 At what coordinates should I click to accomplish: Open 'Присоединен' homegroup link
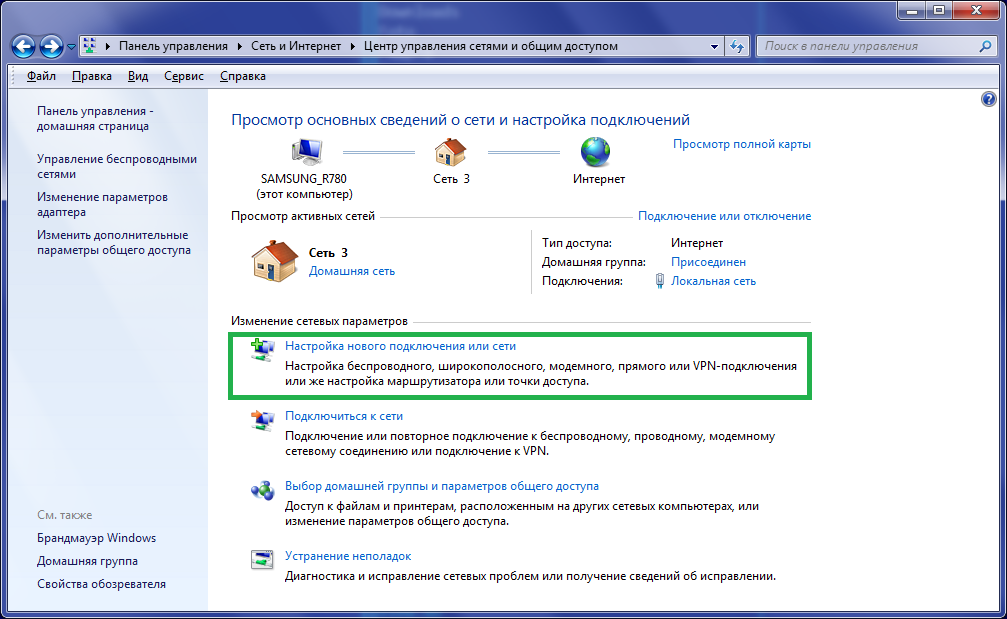coord(708,262)
